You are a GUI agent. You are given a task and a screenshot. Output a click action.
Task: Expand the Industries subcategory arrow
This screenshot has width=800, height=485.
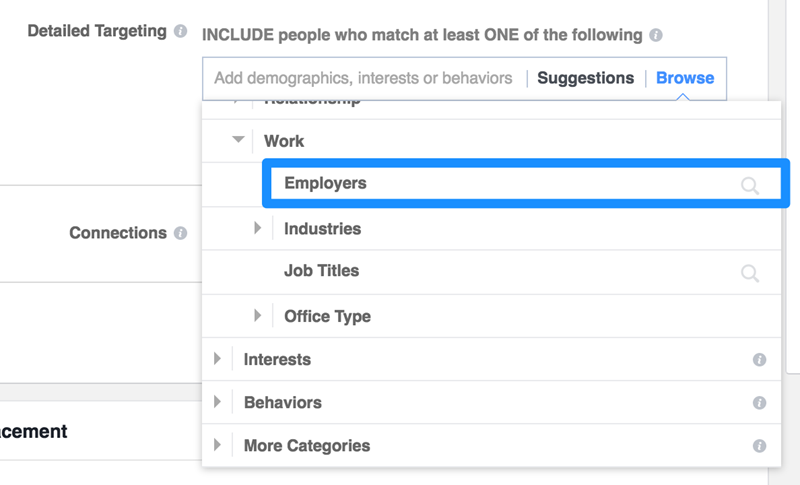tap(258, 228)
